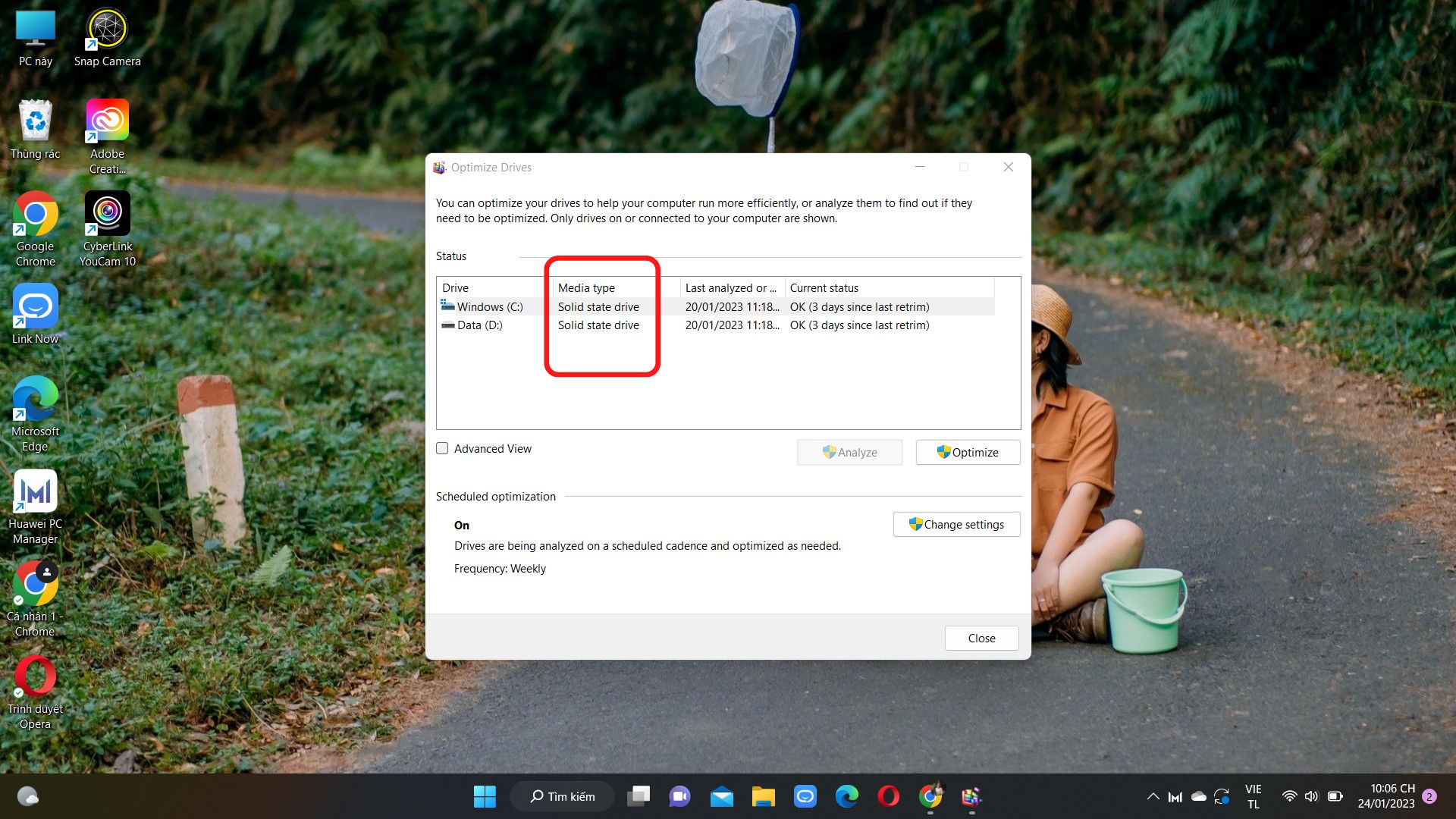1456x819 pixels.
Task: Click the Tìm kiếm taskbar search box
Action: [x=562, y=796]
